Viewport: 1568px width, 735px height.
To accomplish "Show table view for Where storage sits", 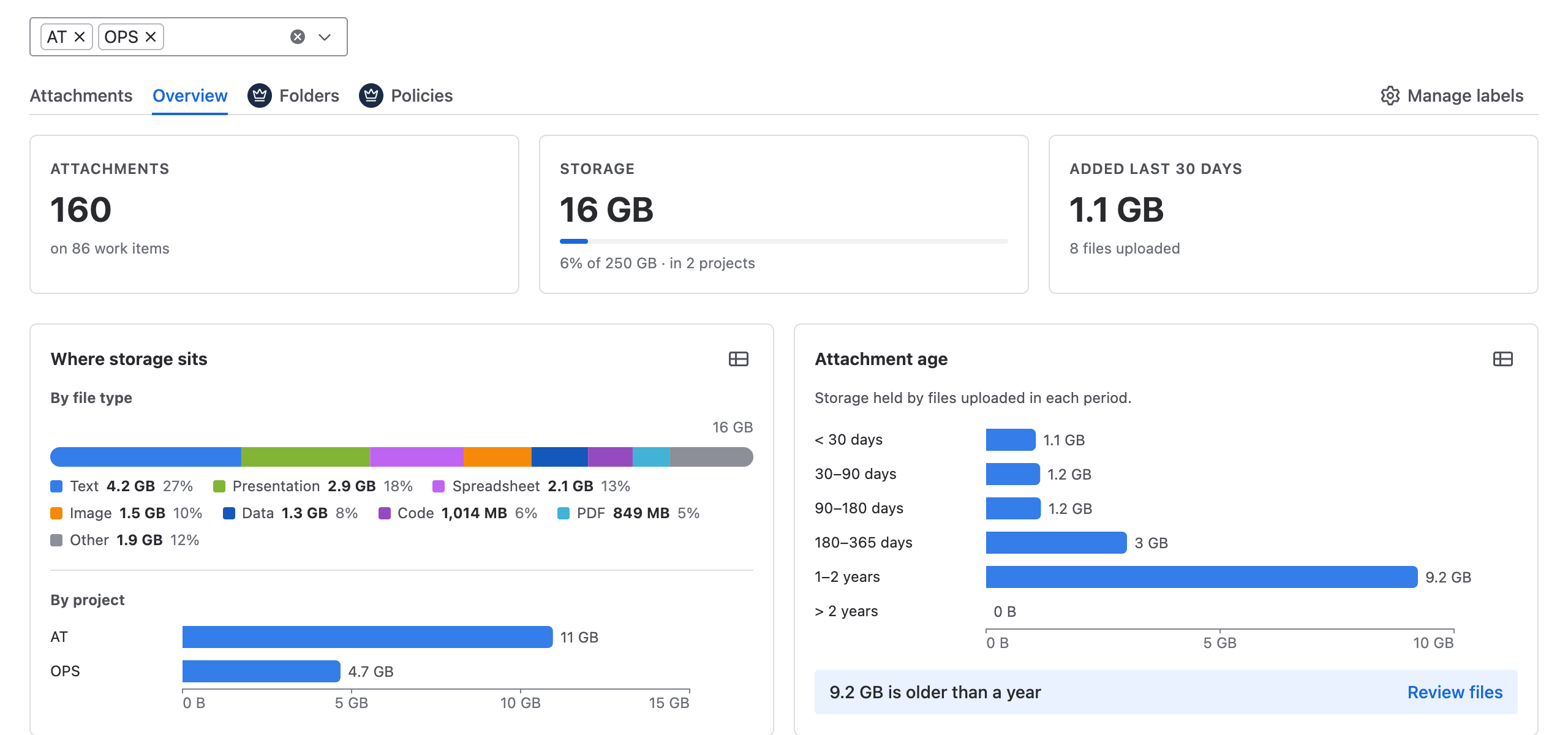I will [739, 359].
